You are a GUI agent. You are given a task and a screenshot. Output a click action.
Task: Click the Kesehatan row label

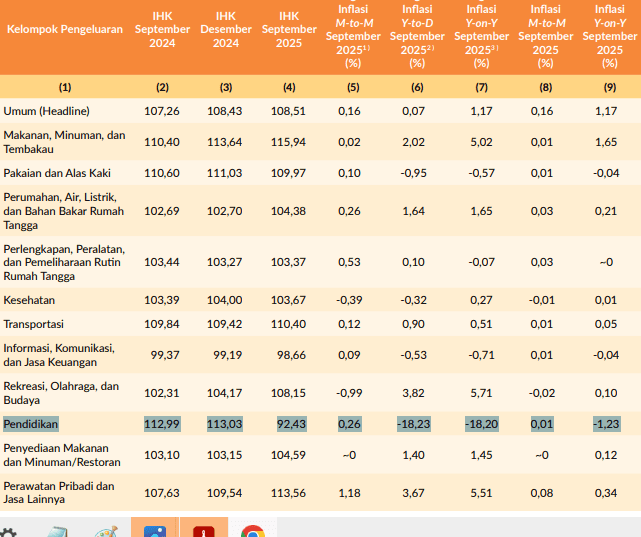(29, 300)
